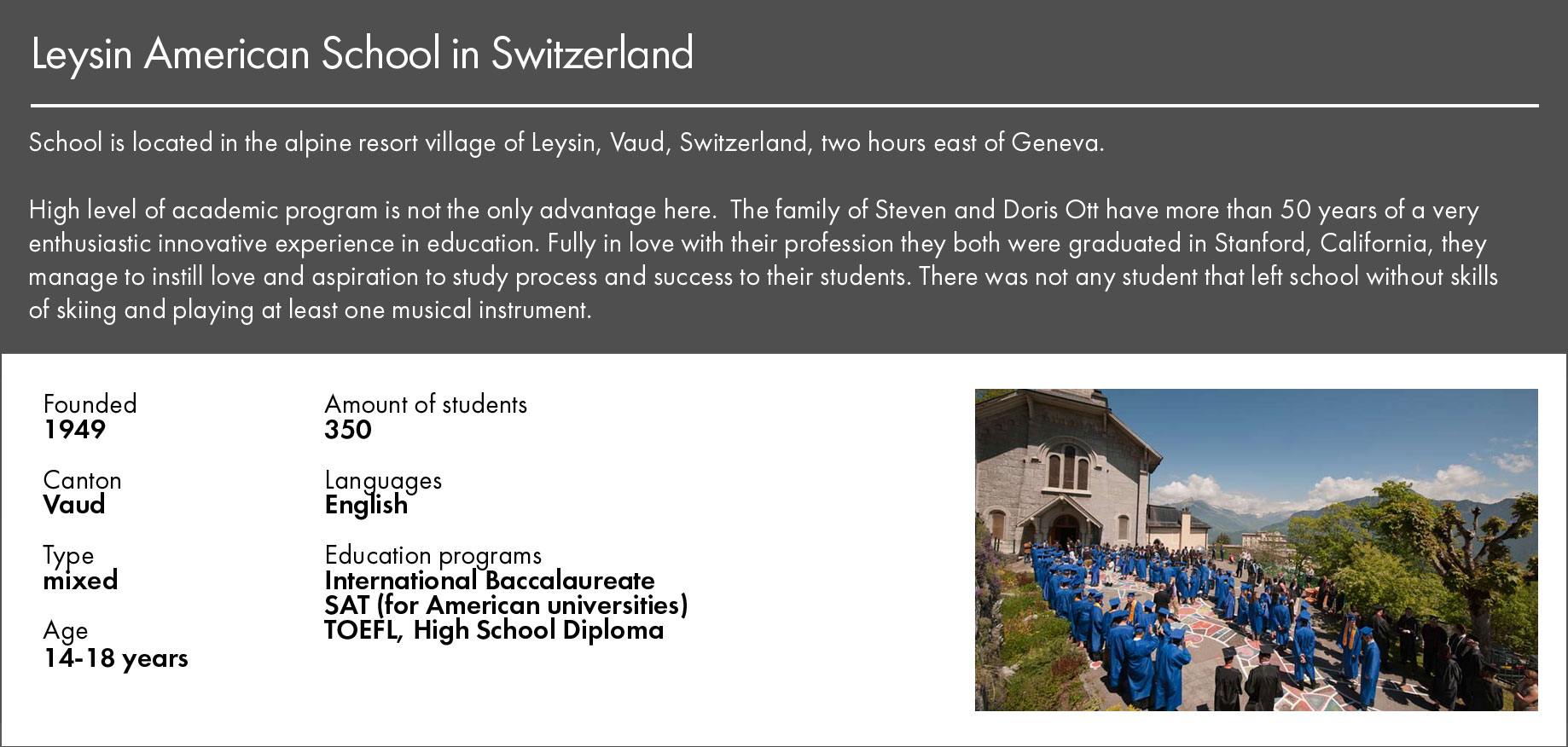Select the Type label
The width and height of the screenshot is (1568, 747).
tap(68, 557)
